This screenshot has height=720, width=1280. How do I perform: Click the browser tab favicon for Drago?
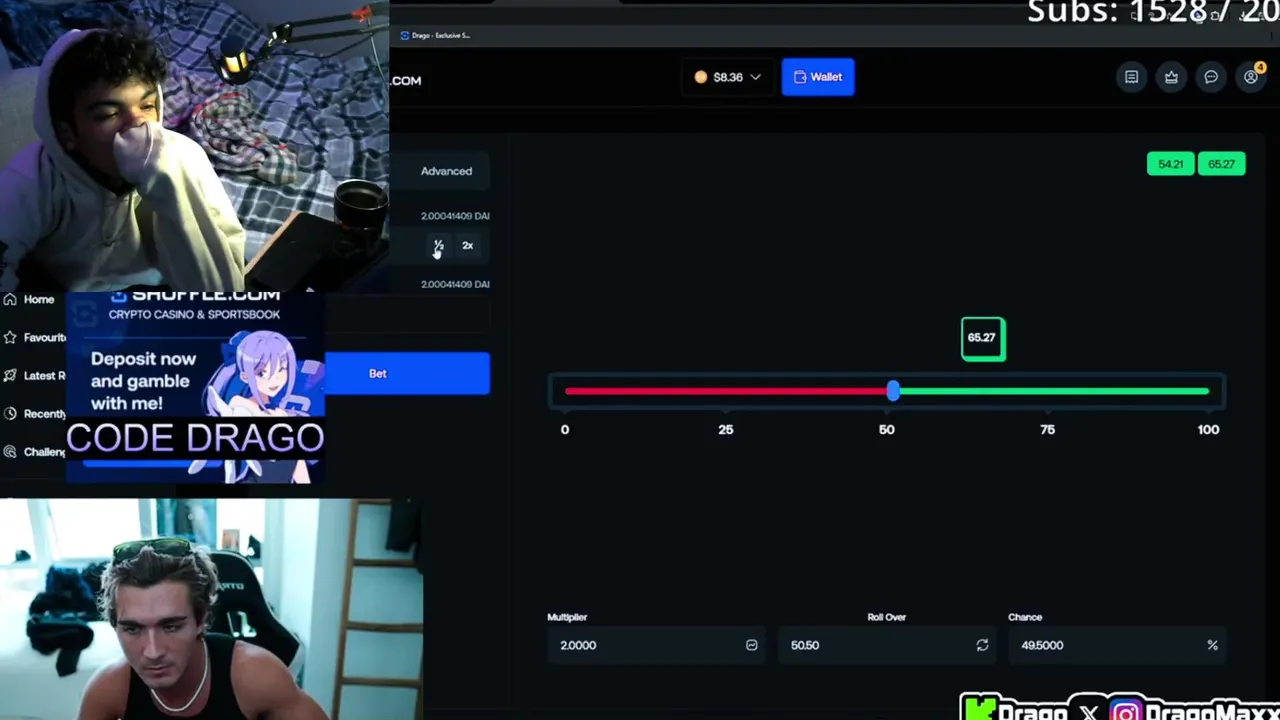[x=404, y=35]
